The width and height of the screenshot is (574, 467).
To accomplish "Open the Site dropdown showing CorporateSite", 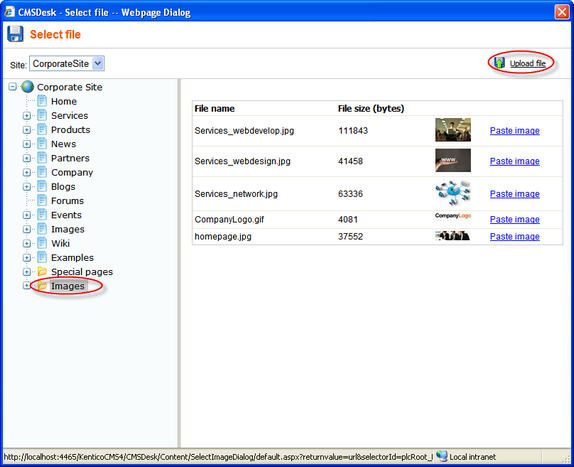I will 67,64.
